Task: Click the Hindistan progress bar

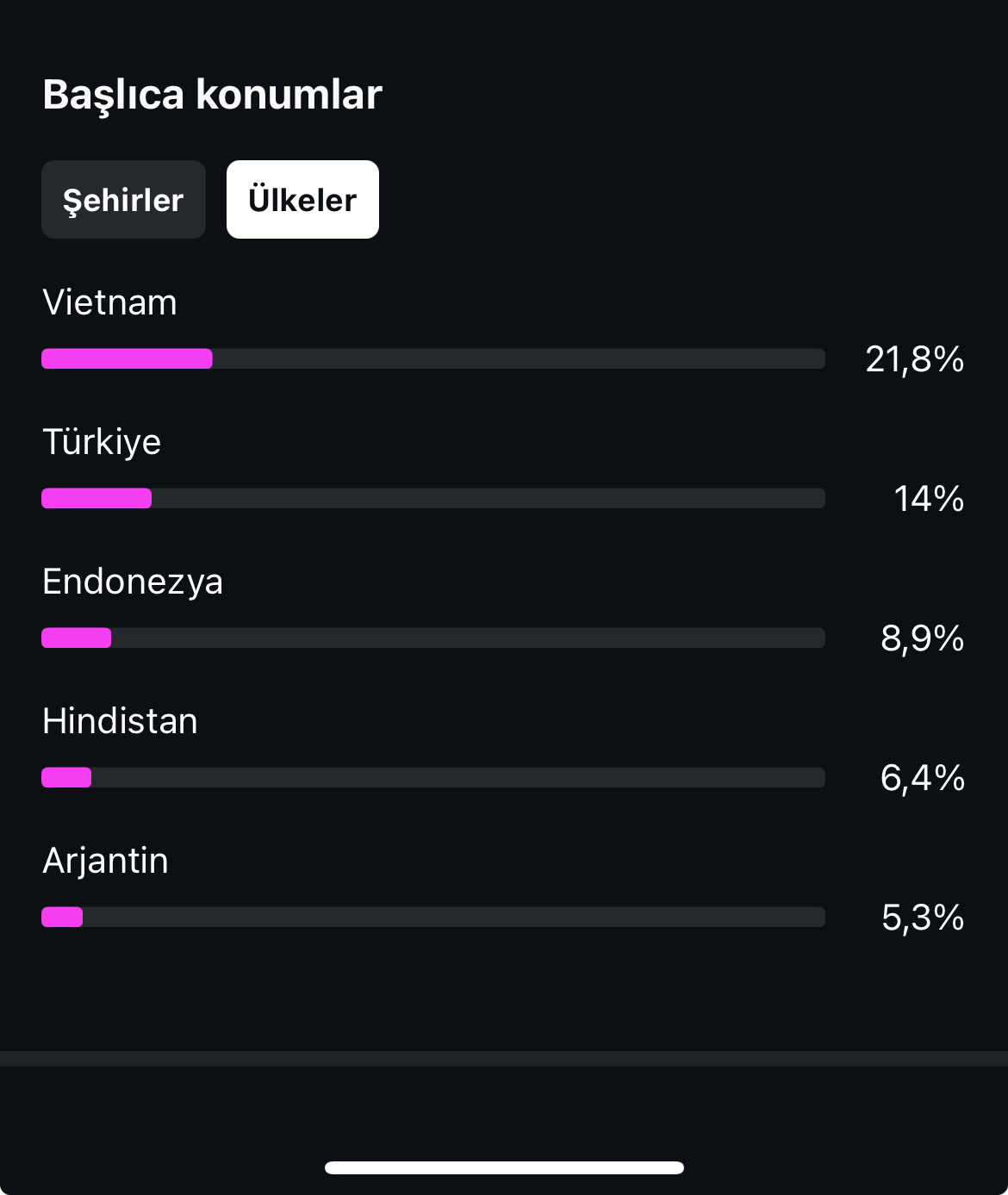Action: point(433,777)
